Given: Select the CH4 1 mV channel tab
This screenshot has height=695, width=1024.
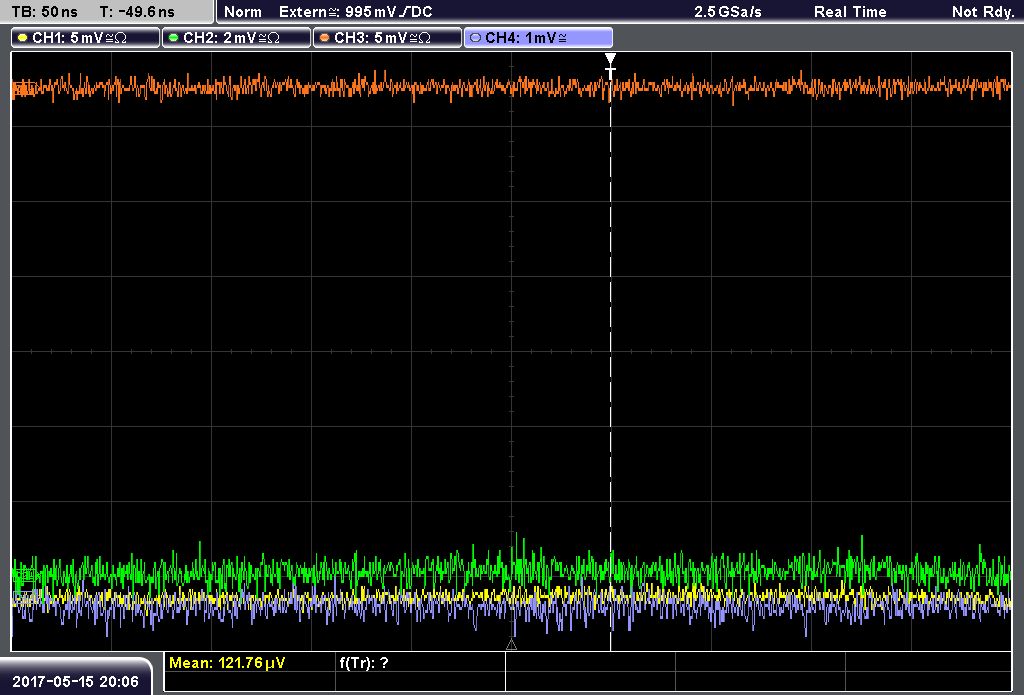Looking at the screenshot, I should pos(538,38).
